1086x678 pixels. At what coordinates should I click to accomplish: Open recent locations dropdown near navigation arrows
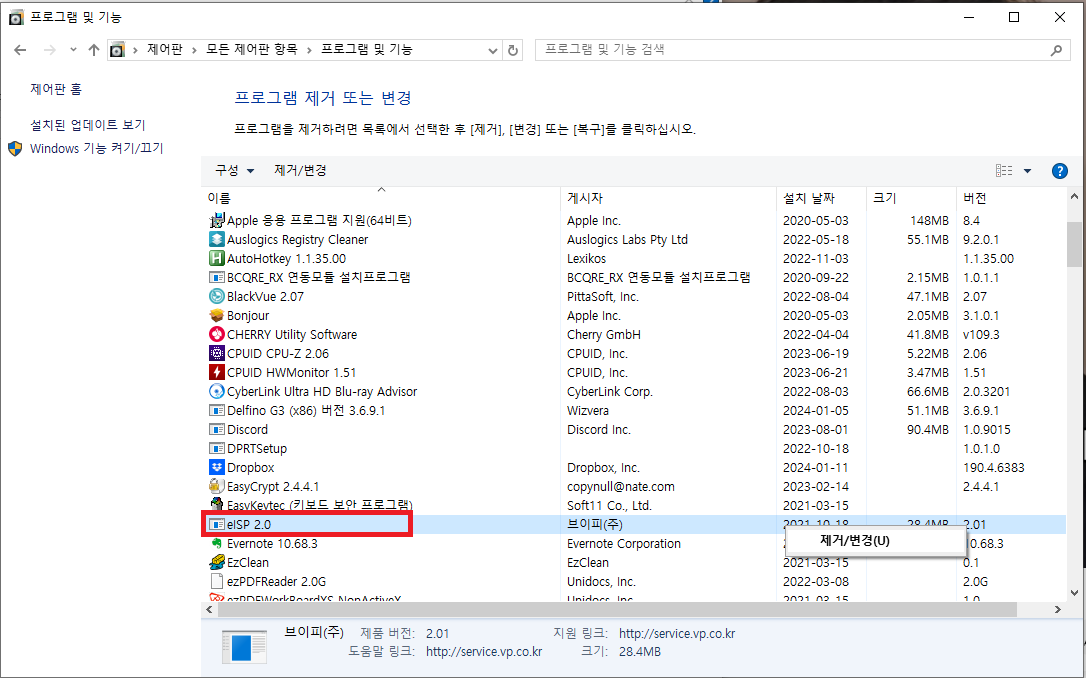[x=73, y=50]
